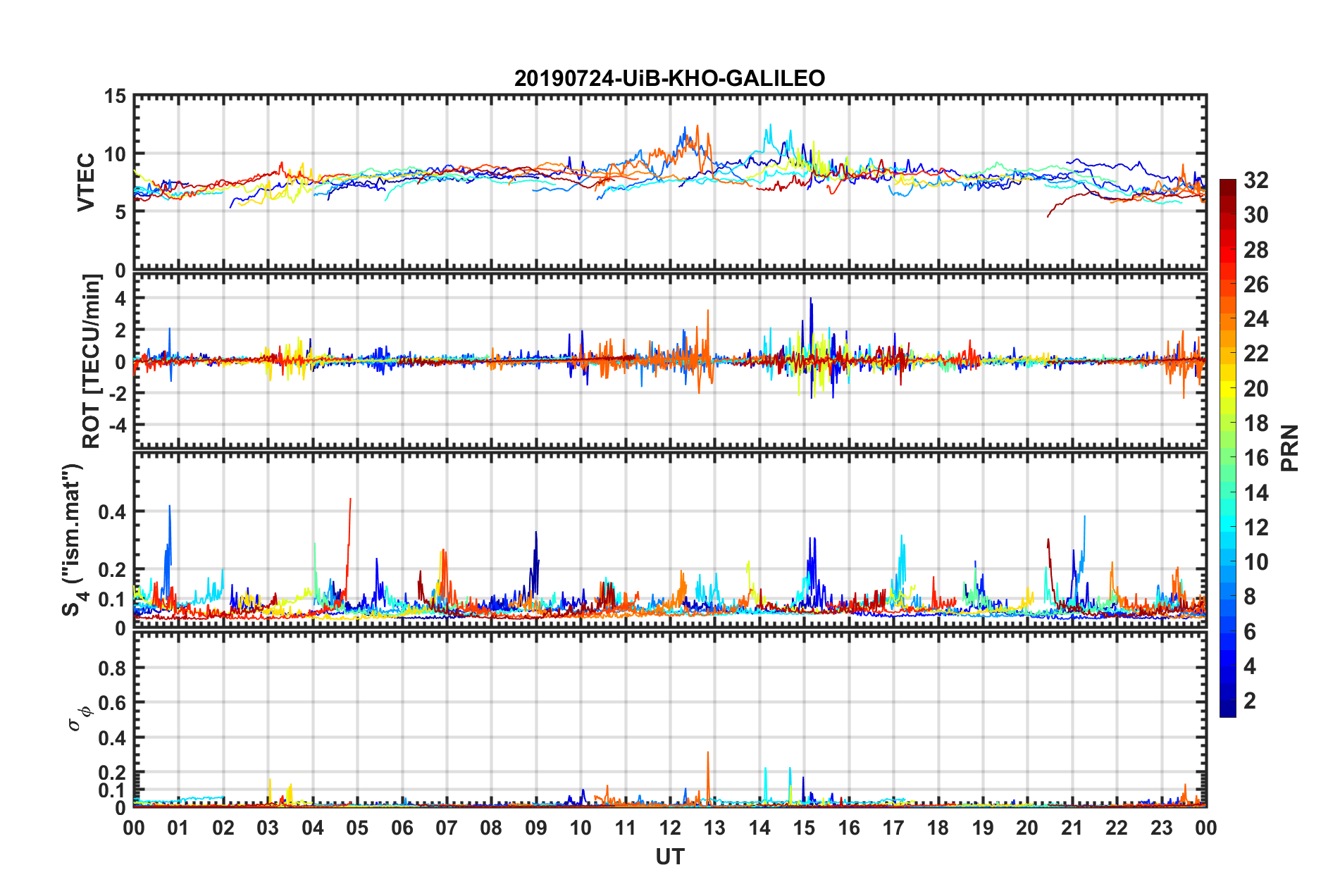This screenshot has height=896, width=1340.
Task: Click x-axis tick label 12
Action: (x=669, y=828)
